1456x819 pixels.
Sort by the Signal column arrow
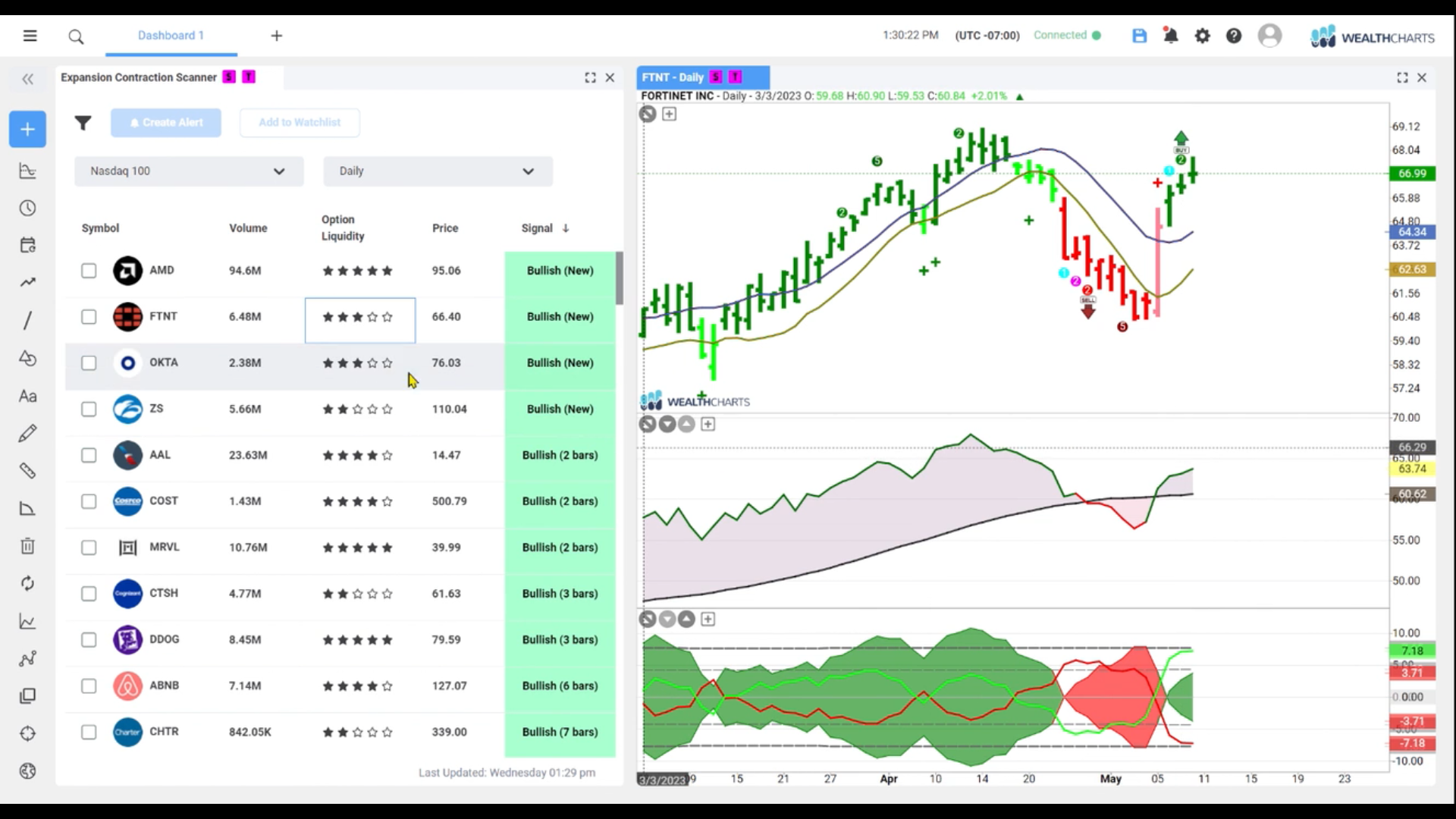566,228
